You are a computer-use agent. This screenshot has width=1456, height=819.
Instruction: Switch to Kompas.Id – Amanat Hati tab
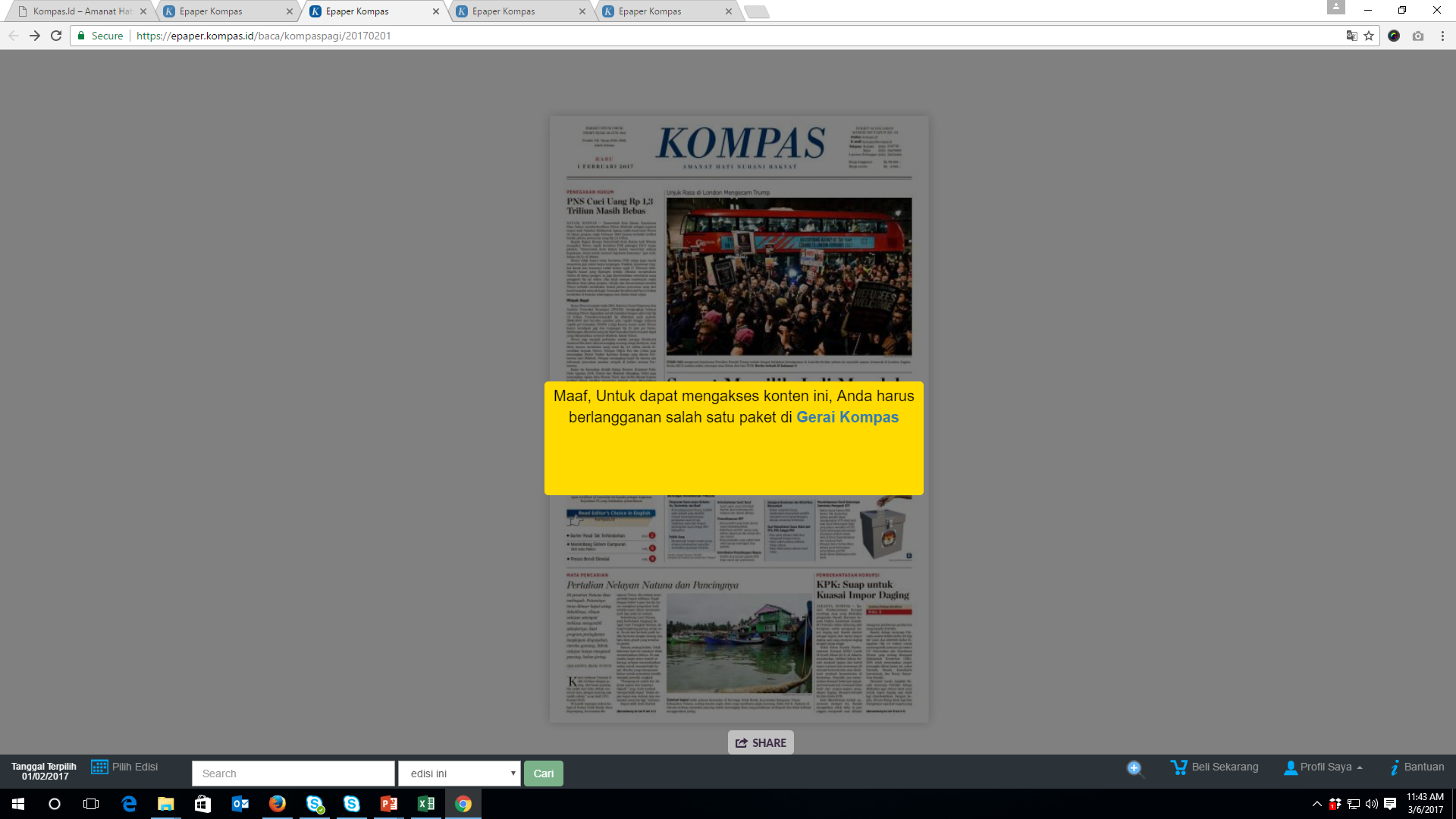82,11
